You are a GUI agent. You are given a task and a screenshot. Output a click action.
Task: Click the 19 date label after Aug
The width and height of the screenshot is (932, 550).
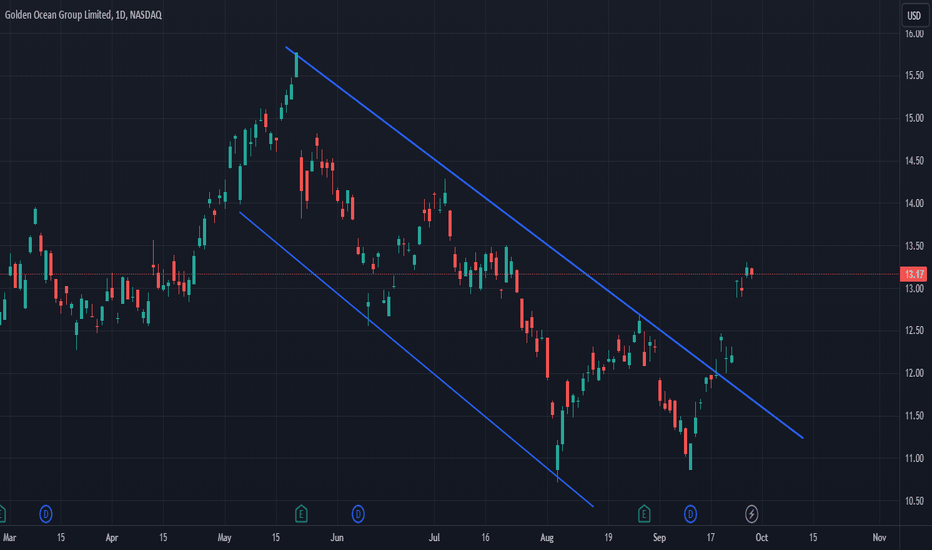tap(608, 538)
